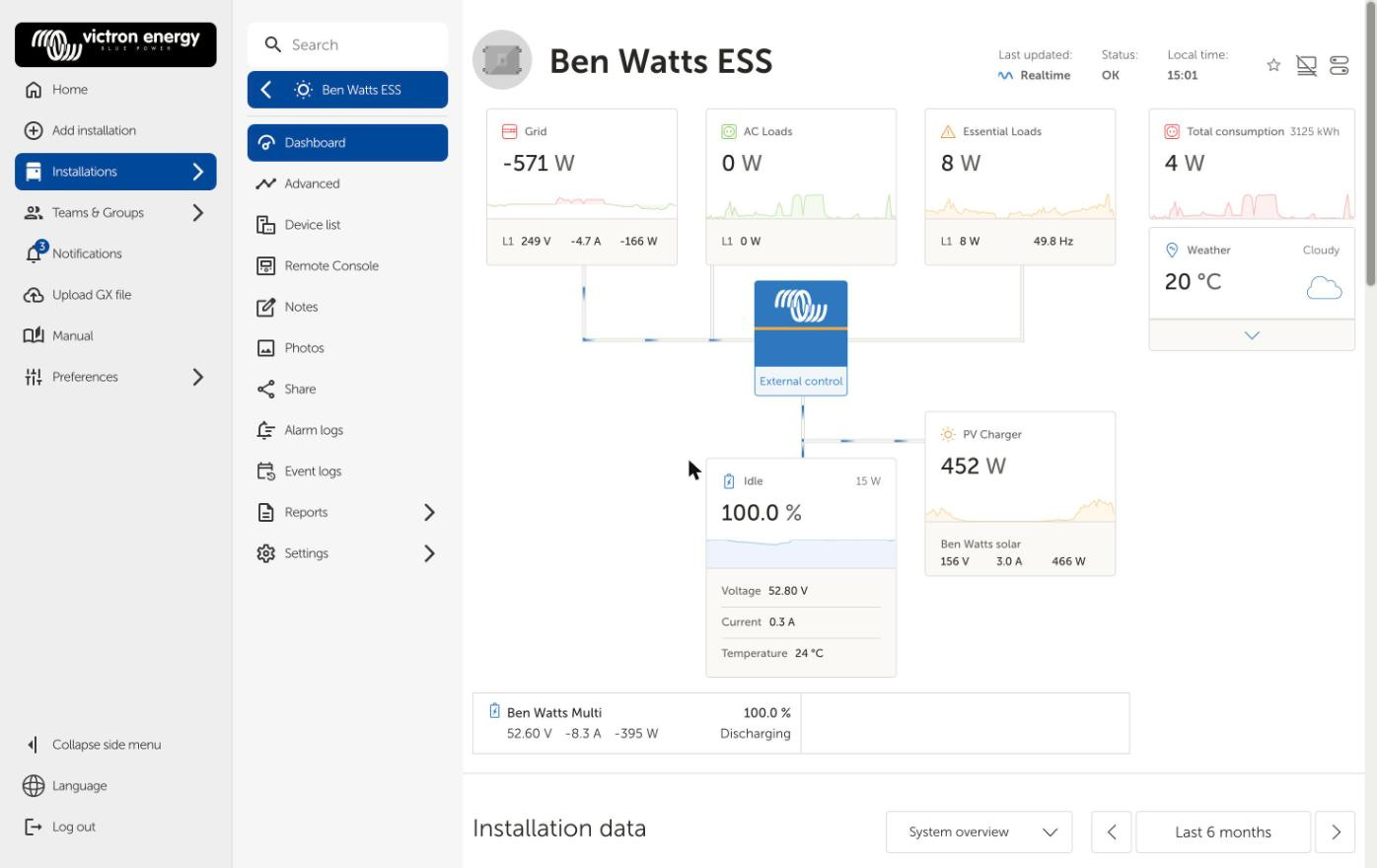Click the Grid widget icon

pos(510,131)
